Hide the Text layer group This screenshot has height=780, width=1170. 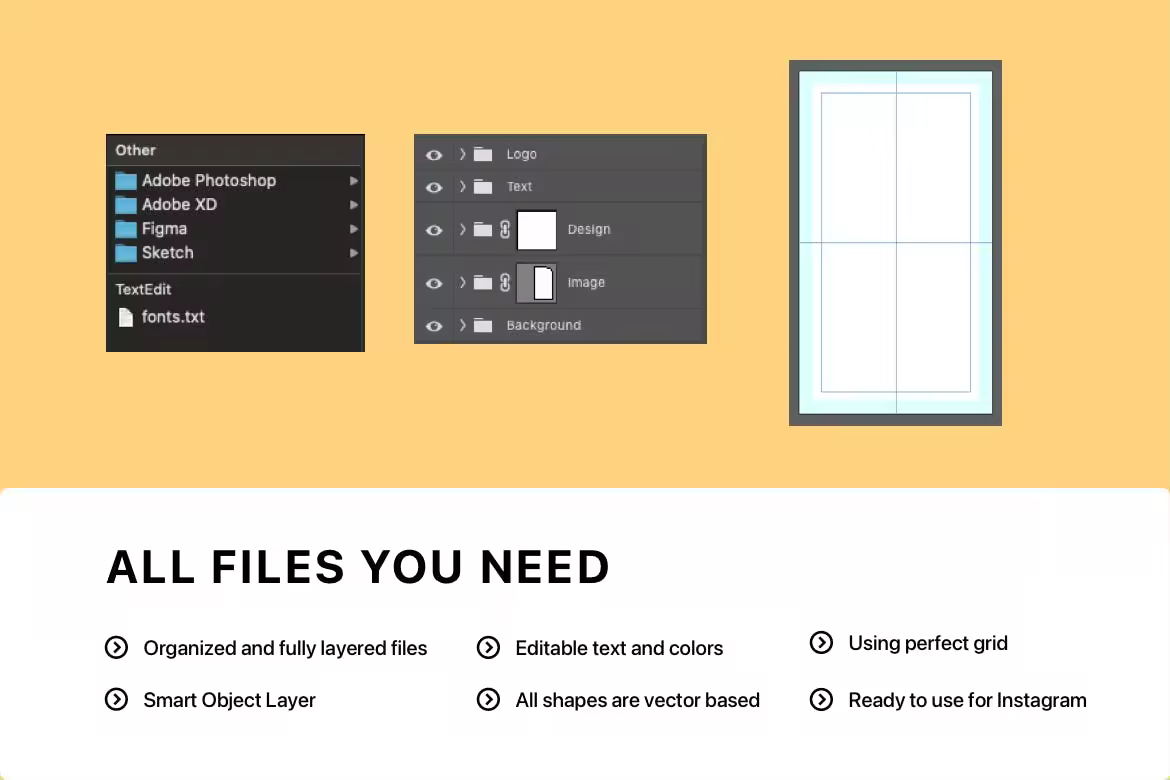(434, 187)
